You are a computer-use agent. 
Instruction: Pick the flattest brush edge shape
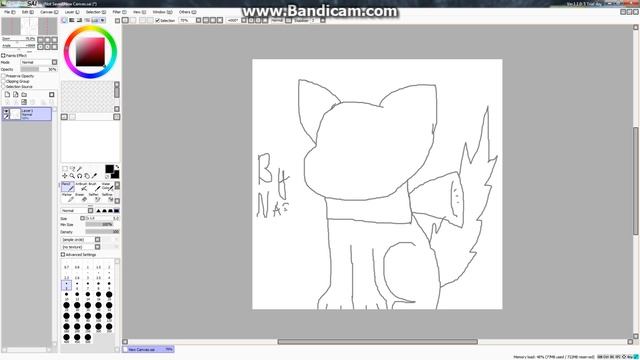click(117, 211)
